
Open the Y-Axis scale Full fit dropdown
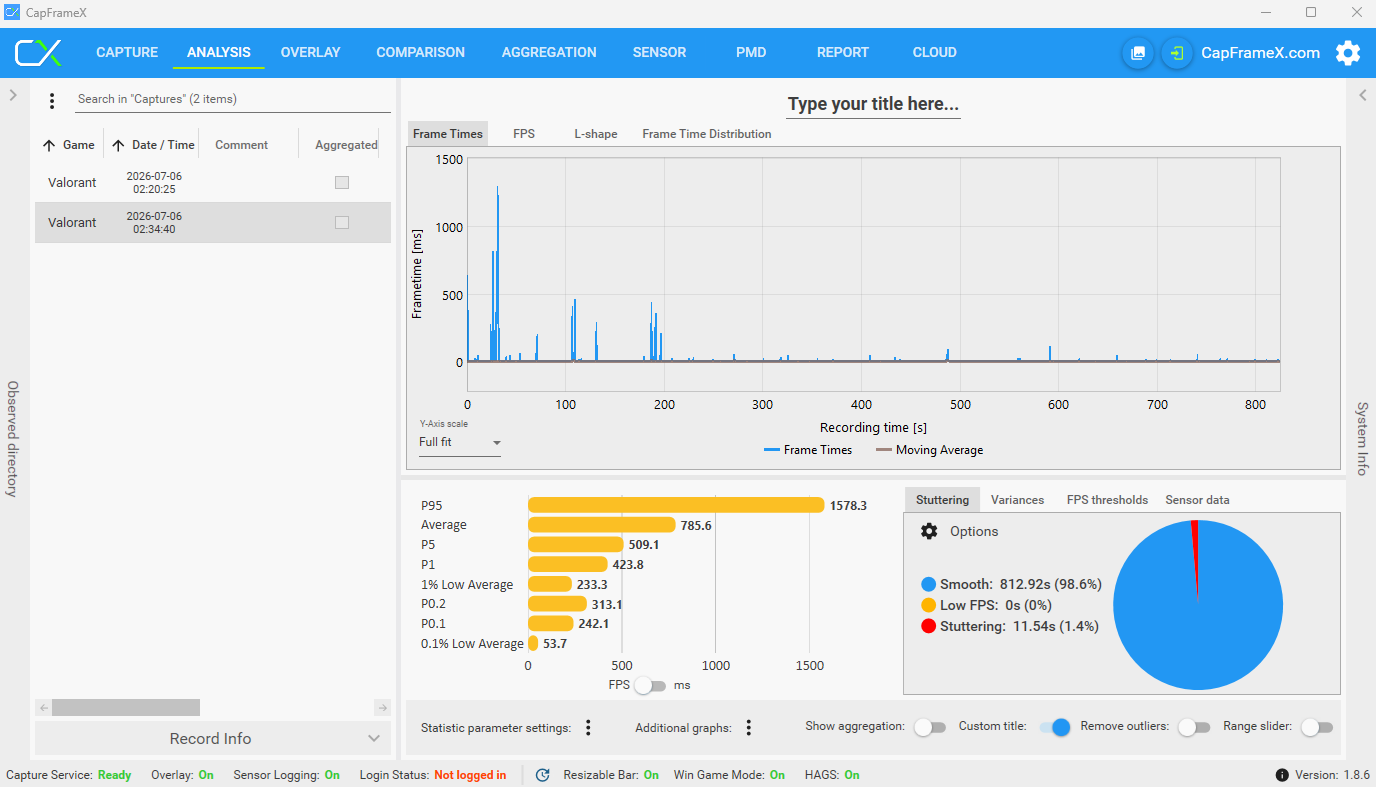click(x=460, y=442)
